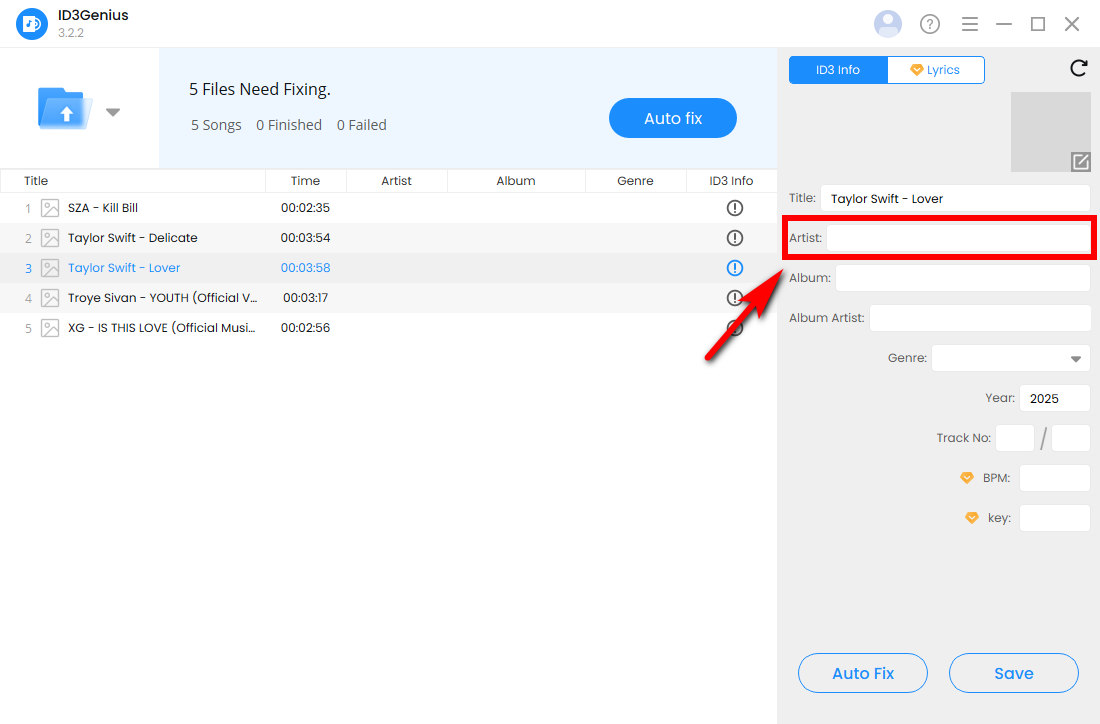Click the Save button
Viewport: 1100px width, 724px height.
click(x=1013, y=673)
